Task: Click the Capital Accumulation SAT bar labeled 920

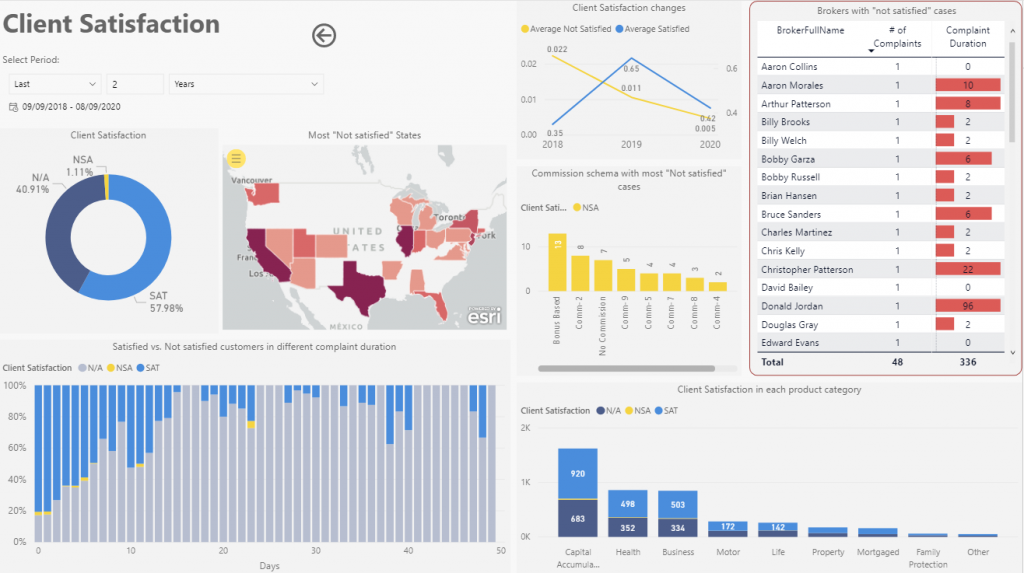Action: 578,473
